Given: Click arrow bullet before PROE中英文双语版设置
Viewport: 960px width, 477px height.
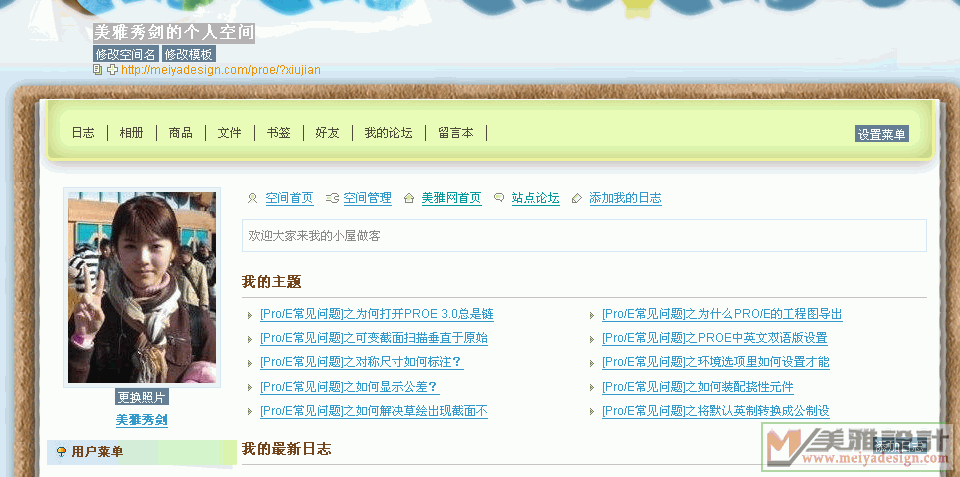Looking at the screenshot, I should click(592, 339).
